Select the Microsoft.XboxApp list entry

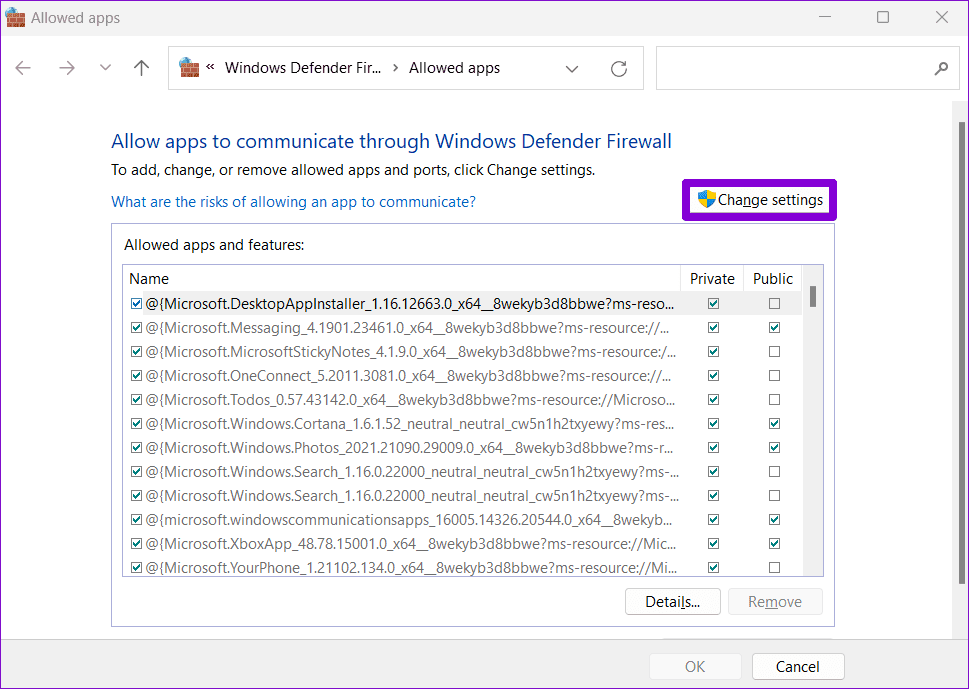click(410, 544)
